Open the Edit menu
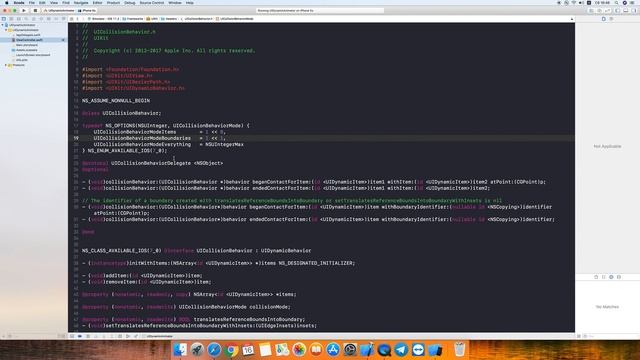 click(x=42, y=3)
